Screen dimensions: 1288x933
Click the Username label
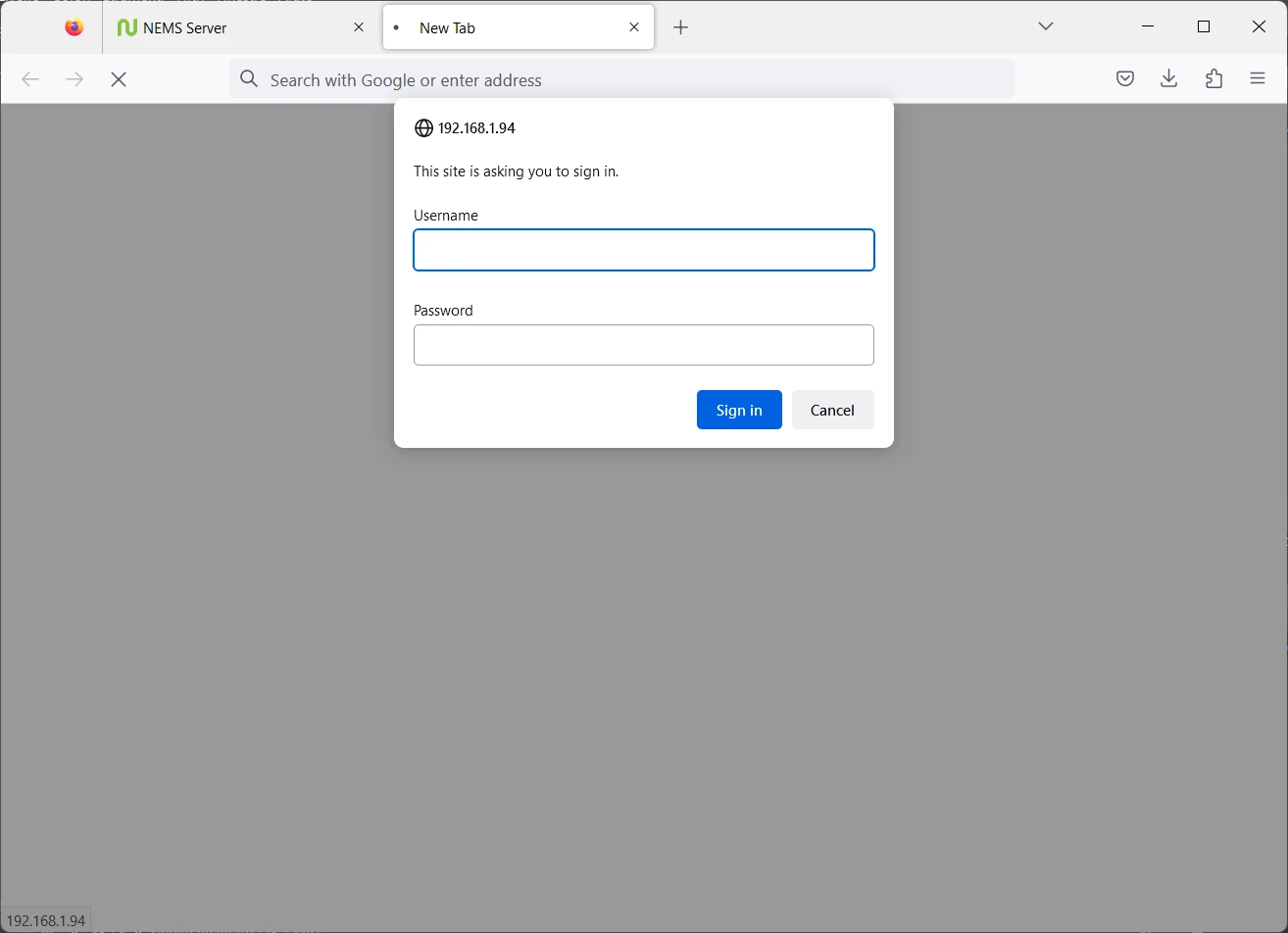446,216
